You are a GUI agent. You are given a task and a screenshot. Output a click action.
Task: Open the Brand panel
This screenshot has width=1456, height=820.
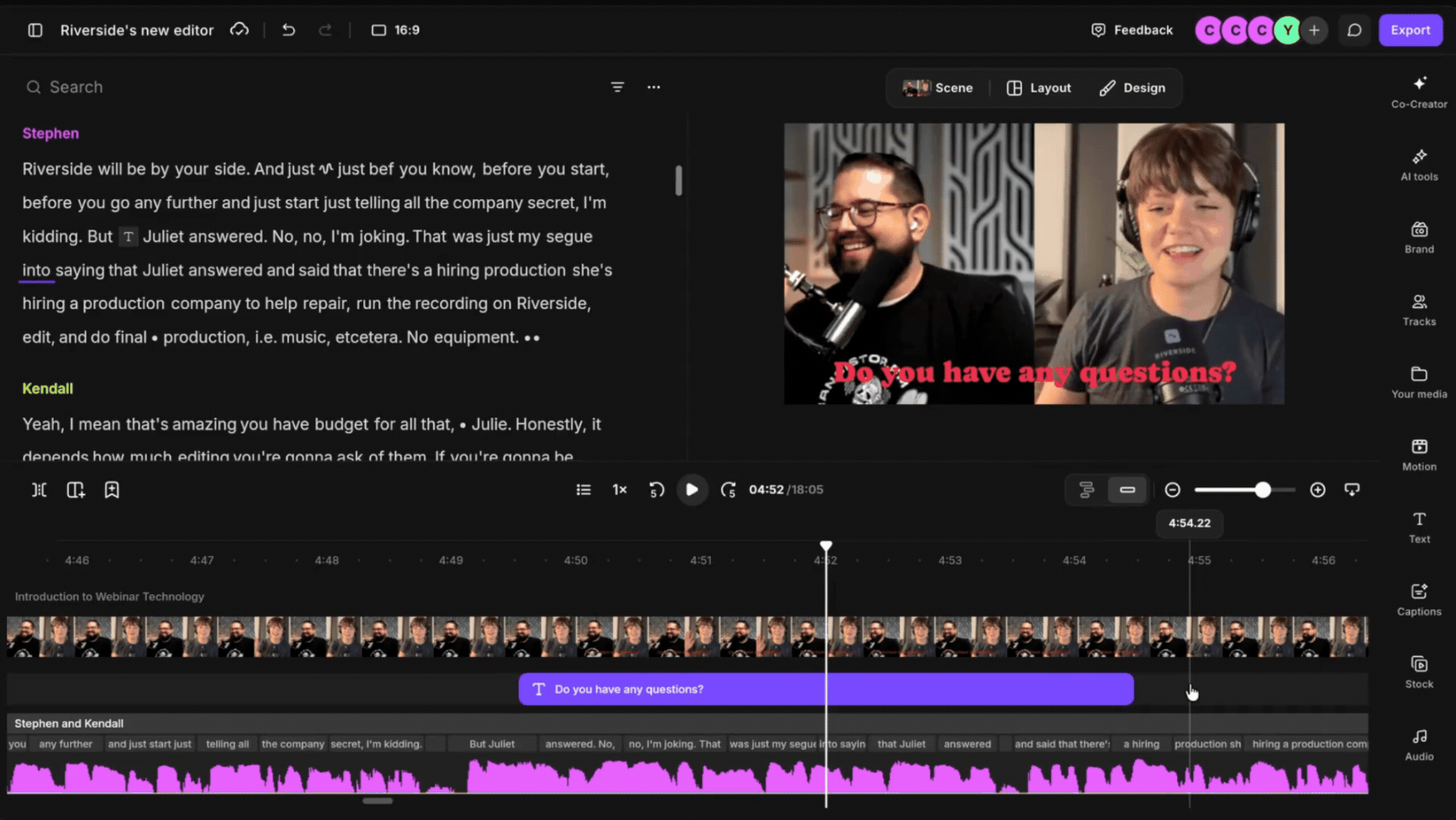tap(1419, 237)
